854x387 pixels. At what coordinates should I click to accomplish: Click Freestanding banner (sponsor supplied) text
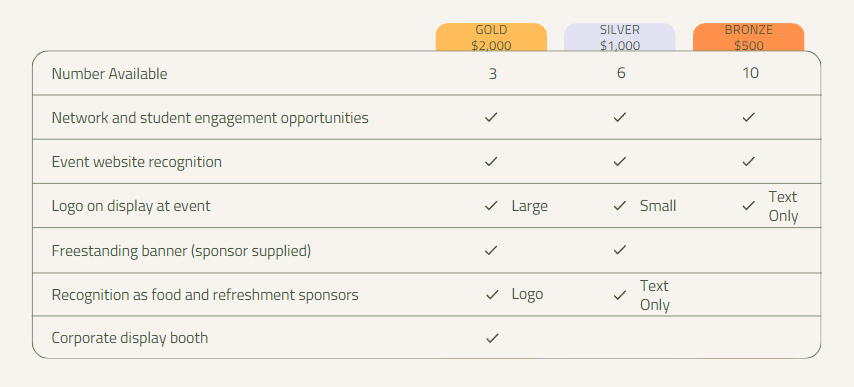(x=181, y=251)
